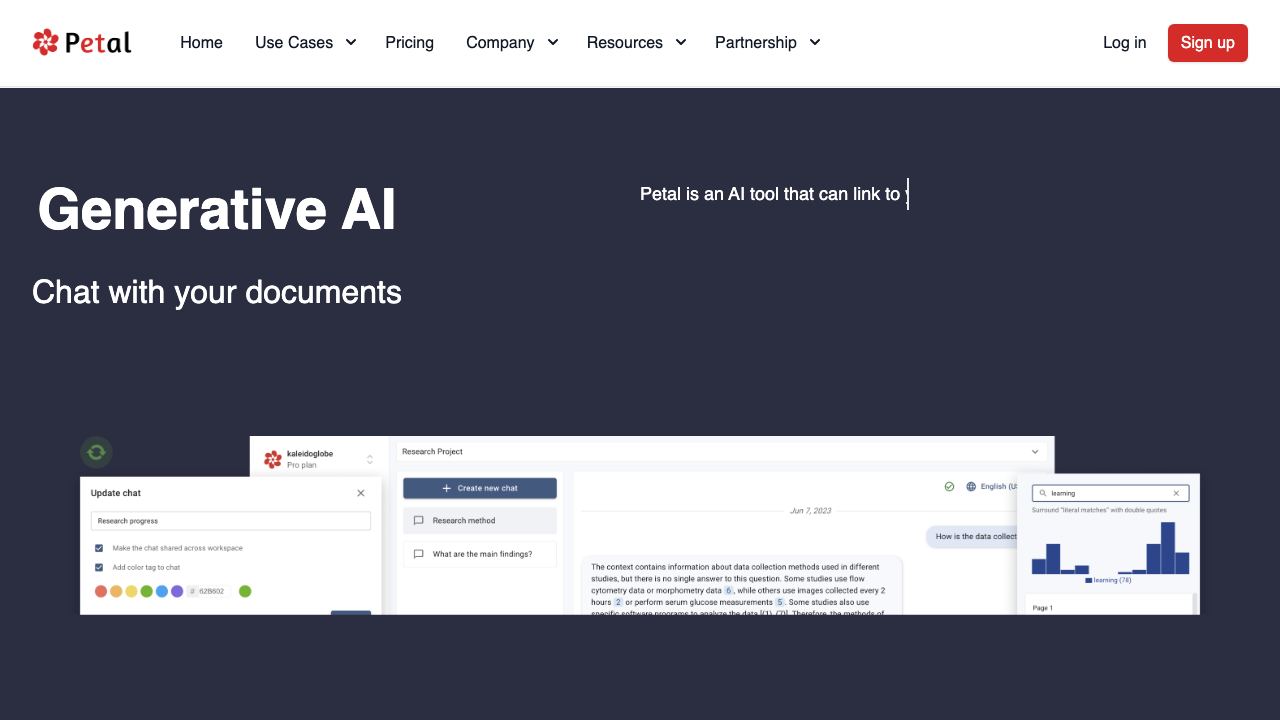Open the Partnership menu

pos(756,42)
